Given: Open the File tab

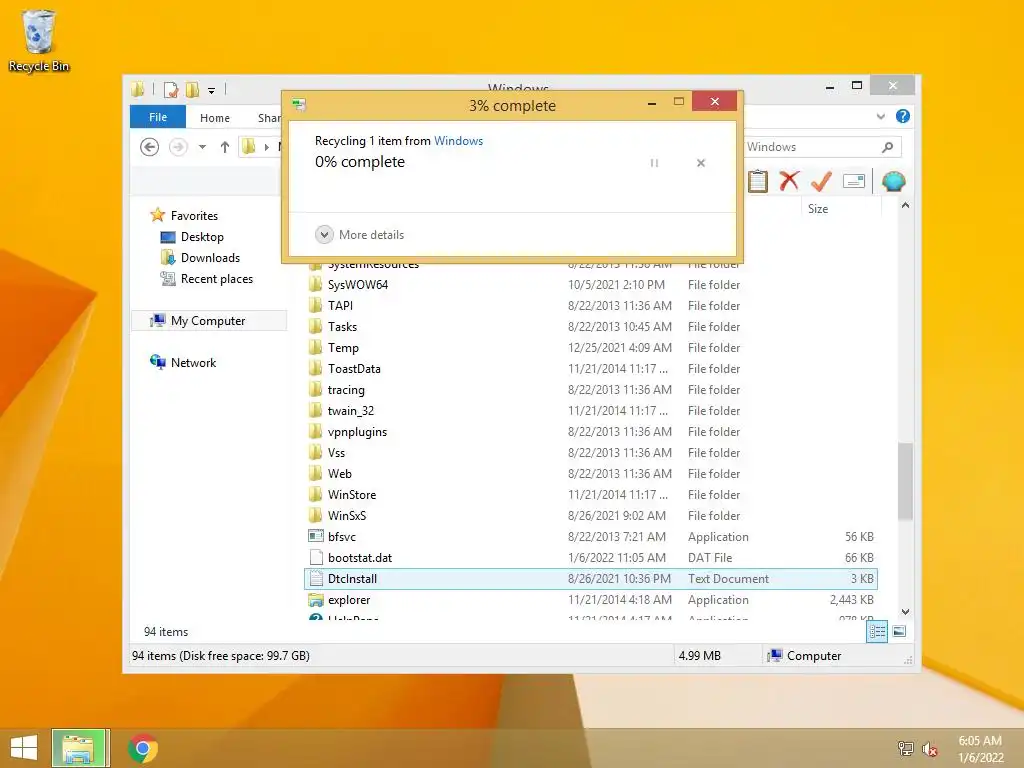Looking at the screenshot, I should click(x=158, y=117).
